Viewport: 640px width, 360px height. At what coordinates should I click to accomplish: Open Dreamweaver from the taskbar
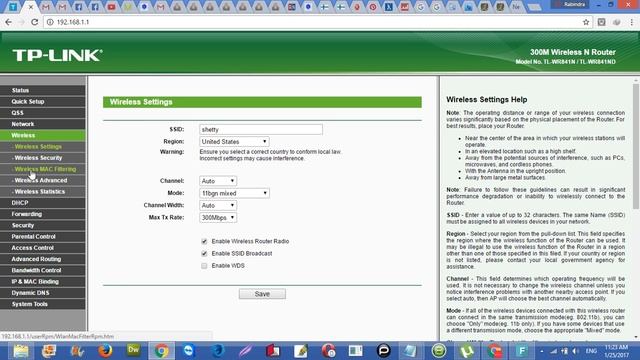click(x=133, y=351)
